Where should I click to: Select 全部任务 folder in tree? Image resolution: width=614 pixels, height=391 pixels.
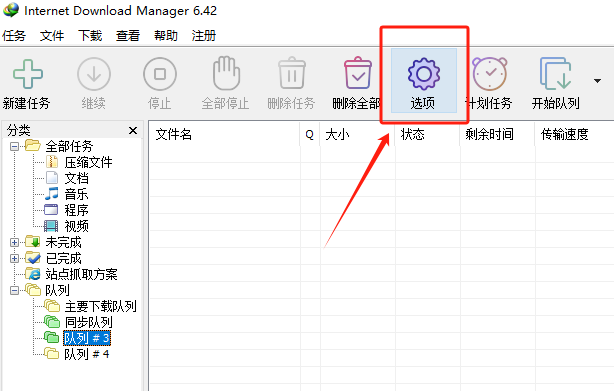coord(69,146)
